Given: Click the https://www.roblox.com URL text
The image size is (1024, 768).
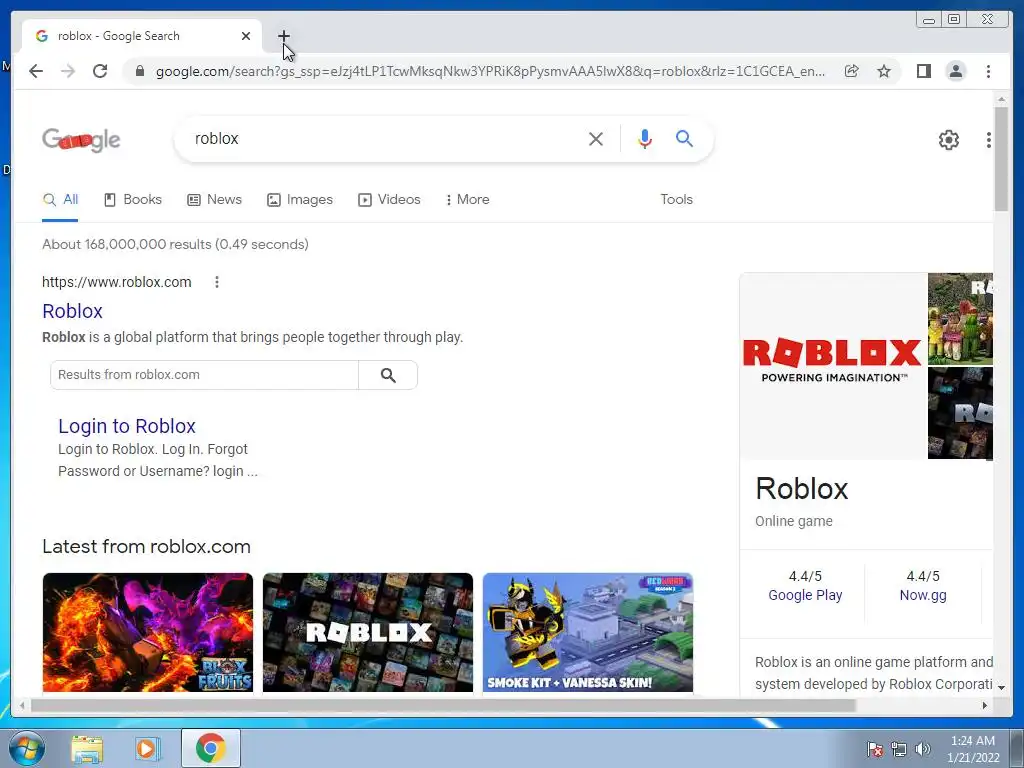Looking at the screenshot, I should (117, 282).
